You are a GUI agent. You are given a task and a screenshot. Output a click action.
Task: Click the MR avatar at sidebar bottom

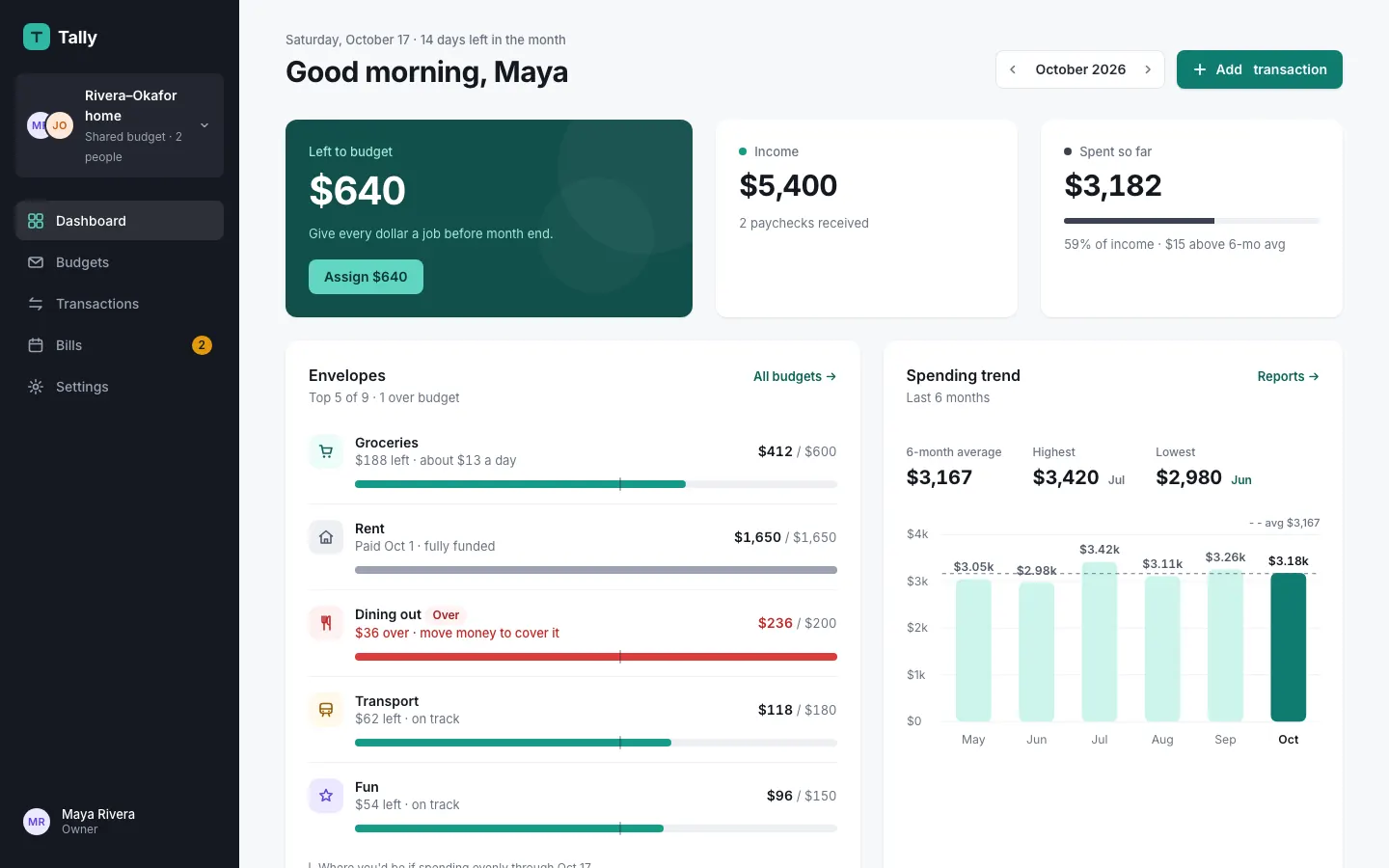tap(37, 822)
